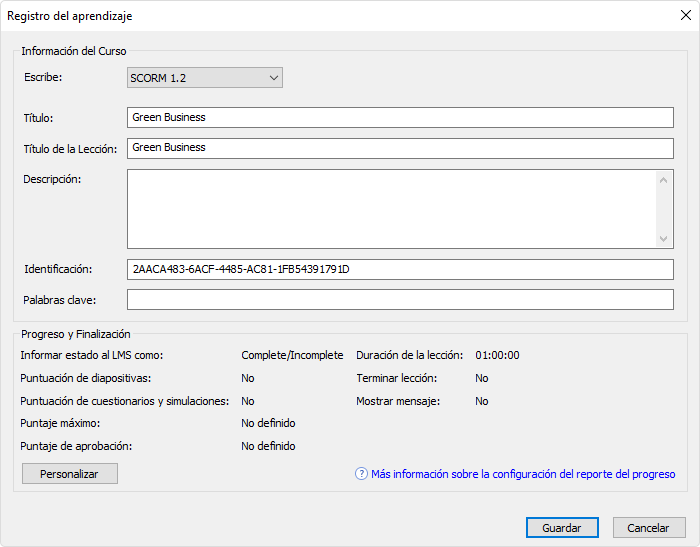Click the Información del Curso group title
Screen dimensions: 700x547
(74, 51)
